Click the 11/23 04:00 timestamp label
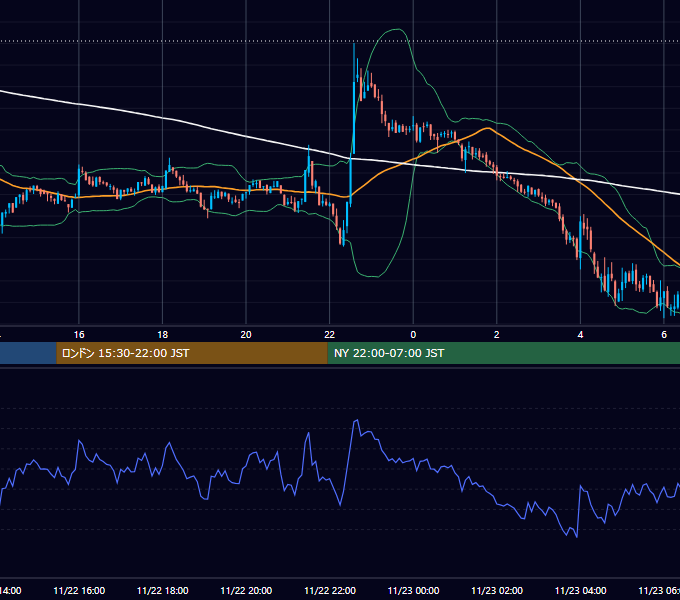 (580, 591)
